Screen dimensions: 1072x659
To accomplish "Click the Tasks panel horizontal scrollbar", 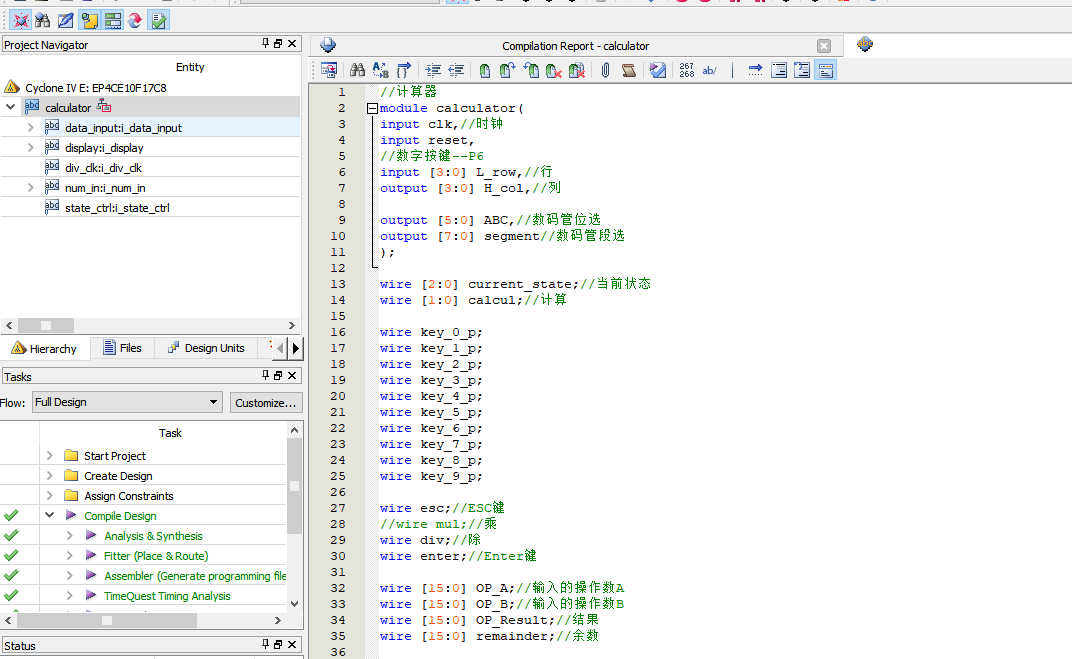I will click(143, 620).
